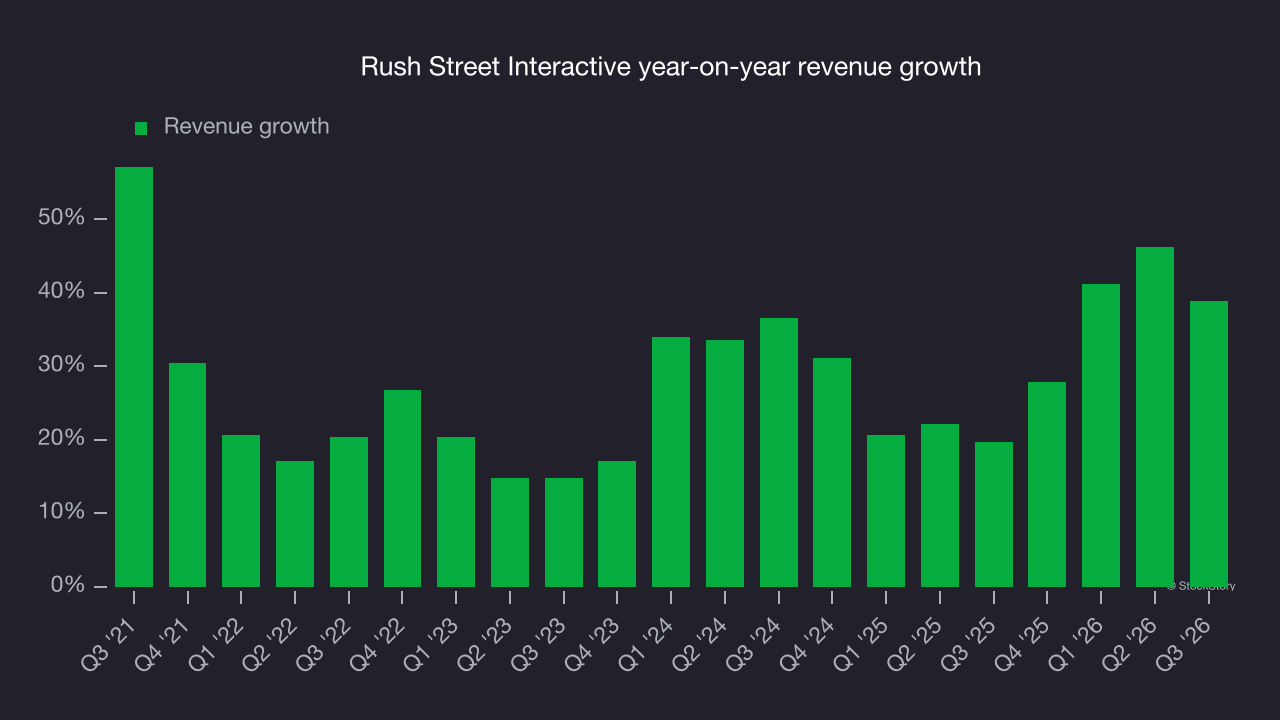
Task: Select the Q1 '25 bar
Action: (x=886, y=511)
